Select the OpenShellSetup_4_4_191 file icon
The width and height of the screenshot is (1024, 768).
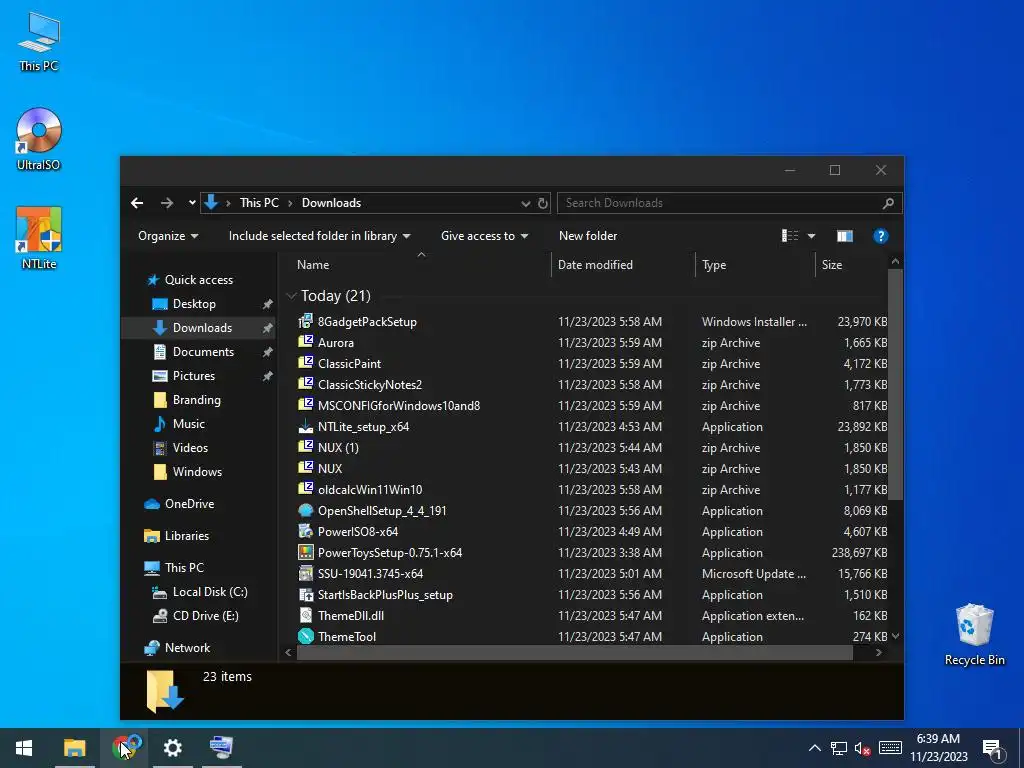tap(306, 510)
